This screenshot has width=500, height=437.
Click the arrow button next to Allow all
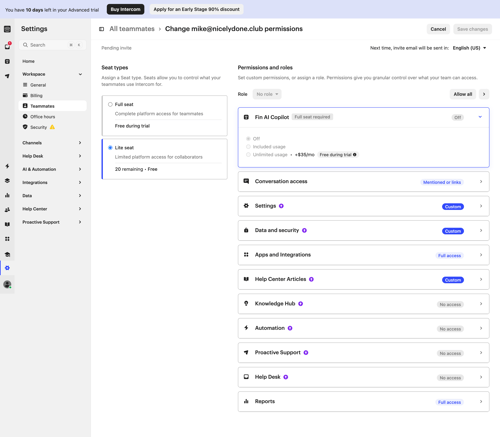click(484, 94)
